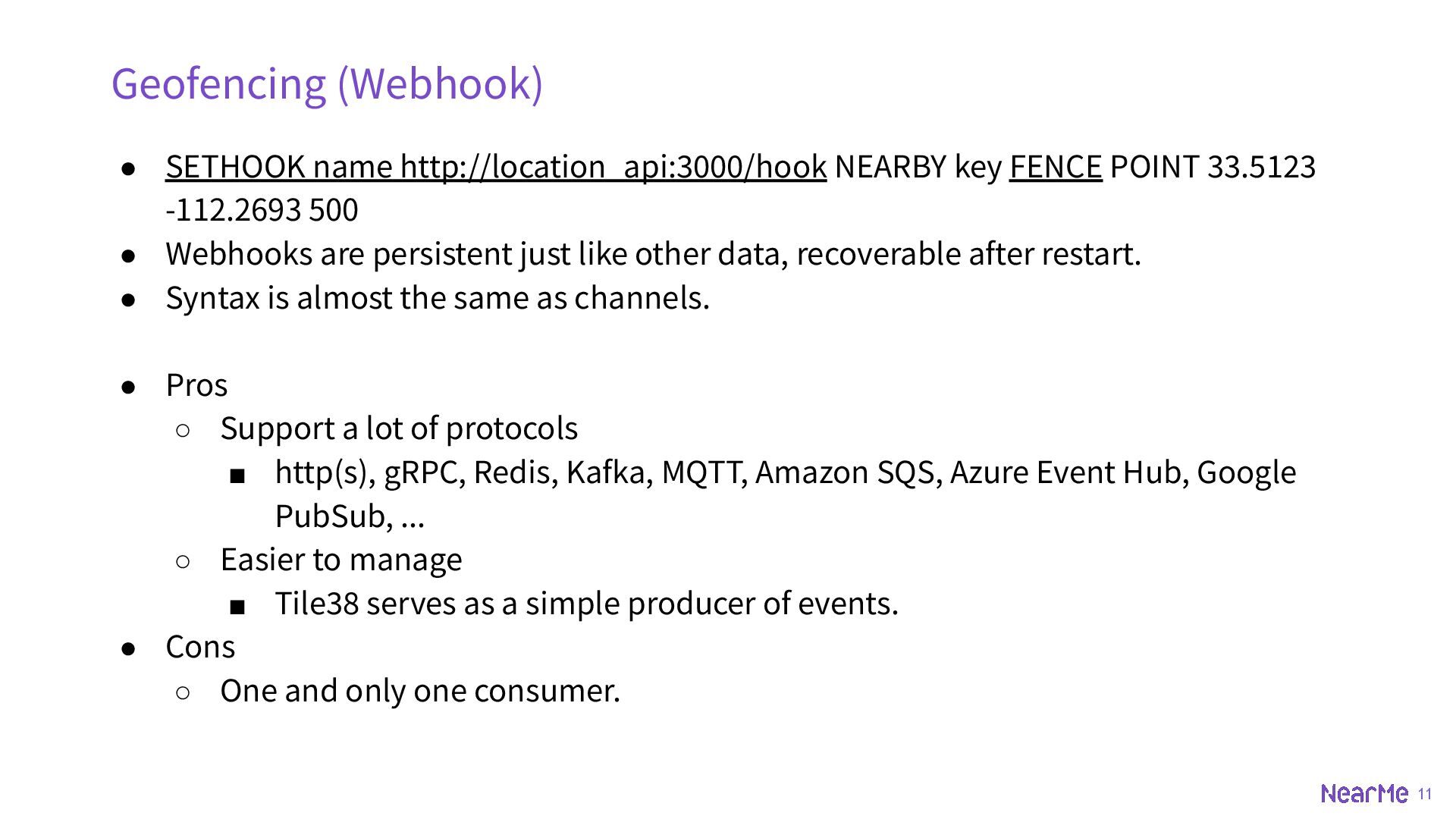Open the SETHOOK location_api hook link

(x=495, y=167)
